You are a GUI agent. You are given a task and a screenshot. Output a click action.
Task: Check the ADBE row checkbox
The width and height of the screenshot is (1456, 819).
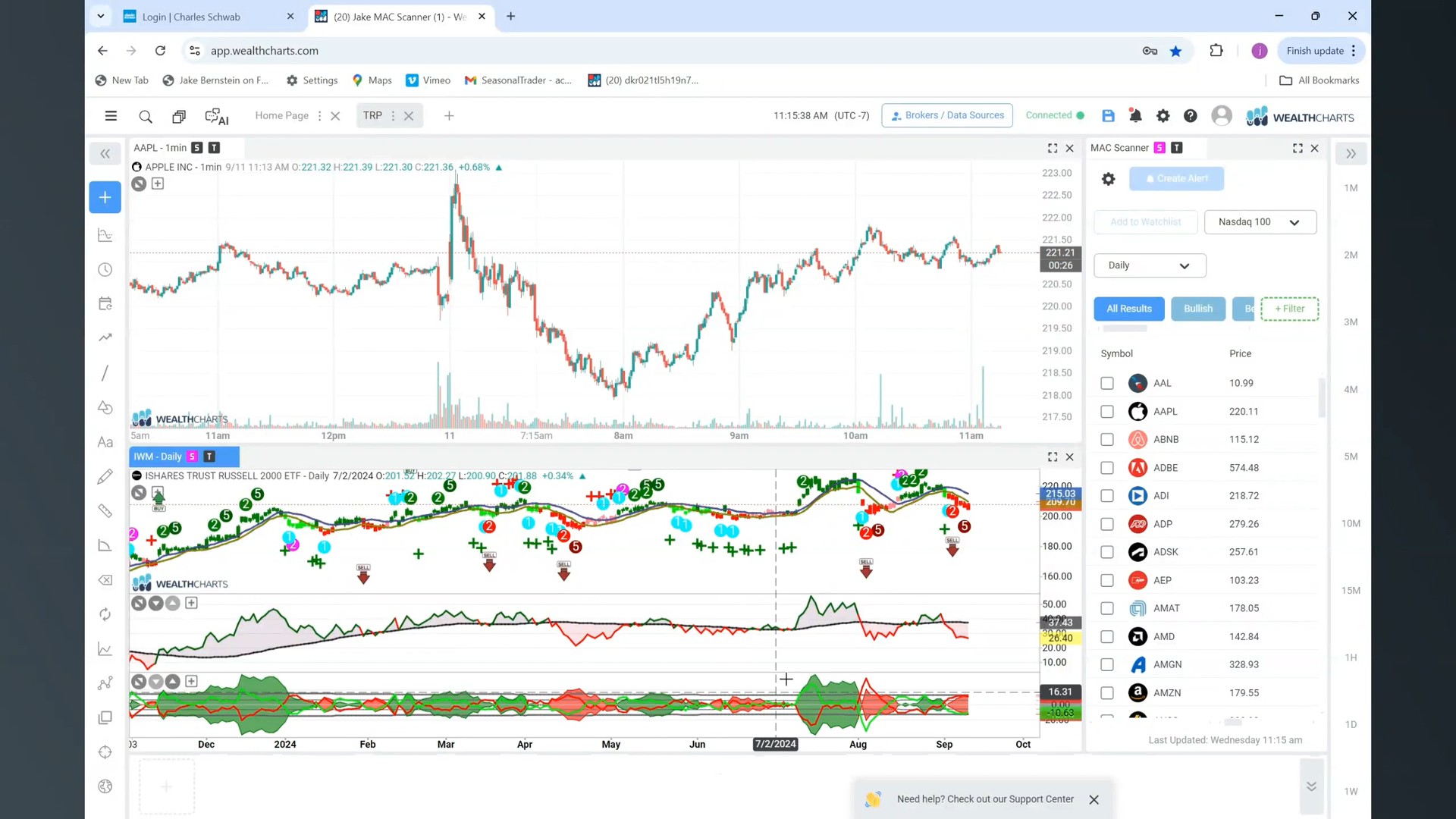(x=1107, y=468)
